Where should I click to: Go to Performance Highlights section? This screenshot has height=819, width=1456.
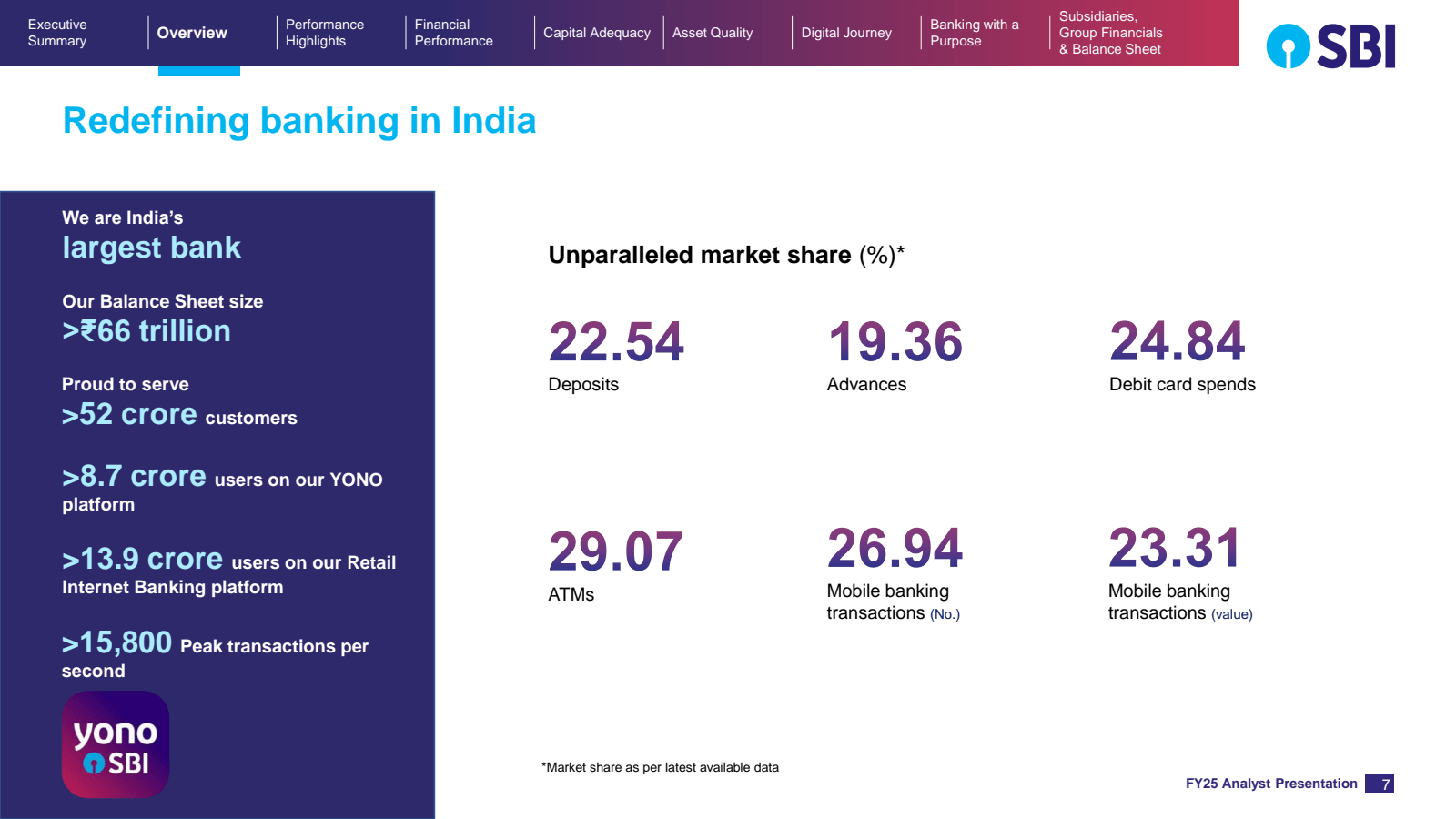[x=325, y=33]
